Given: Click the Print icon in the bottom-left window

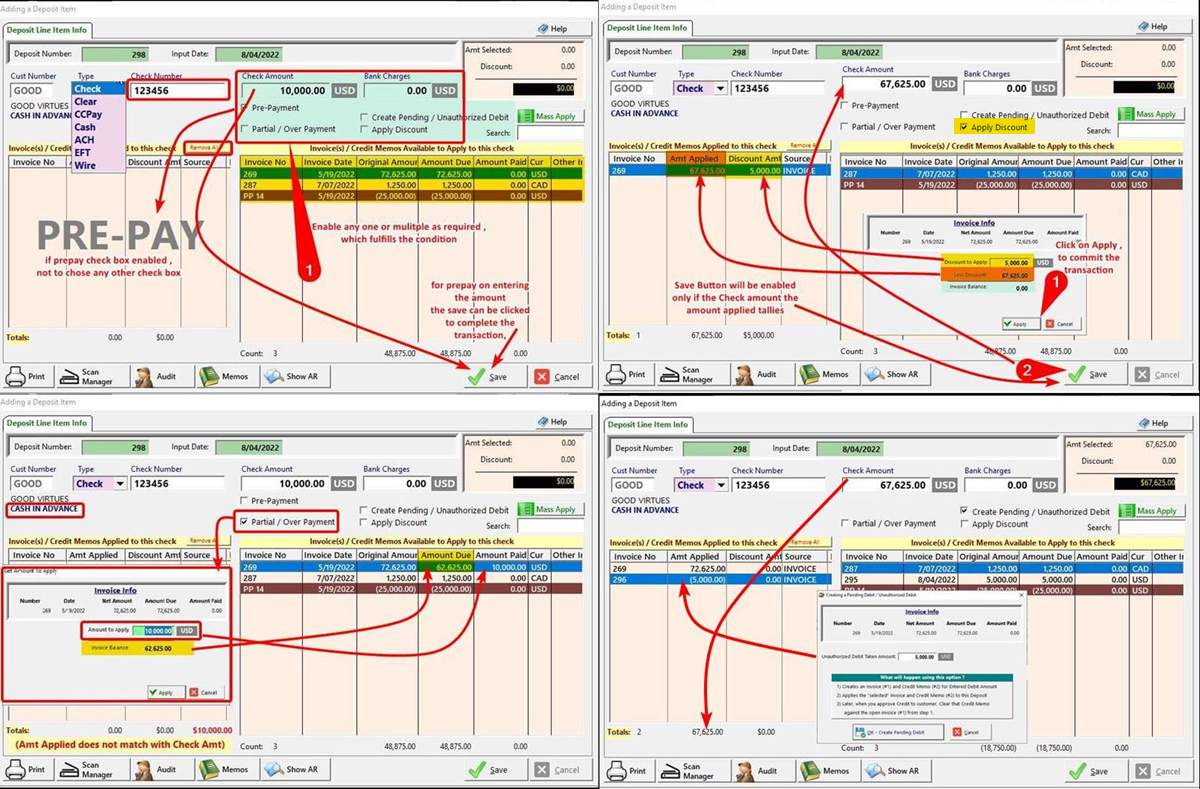Looking at the screenshot, I should tap(17, 770).
